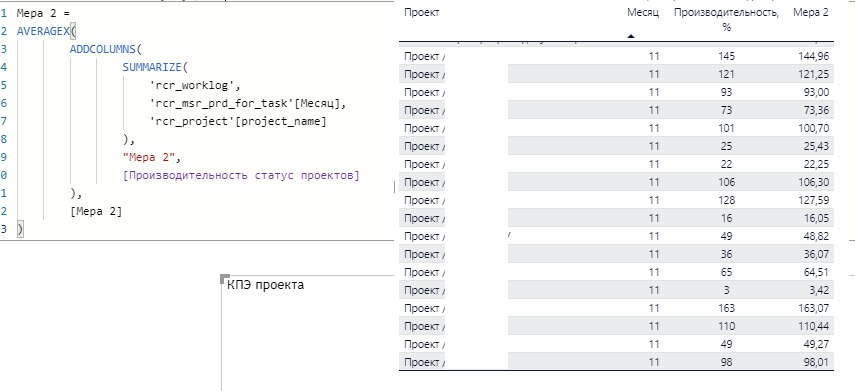
Task: Click the [Мера 2] expression on line 12
Action: [x=96, y=212]
